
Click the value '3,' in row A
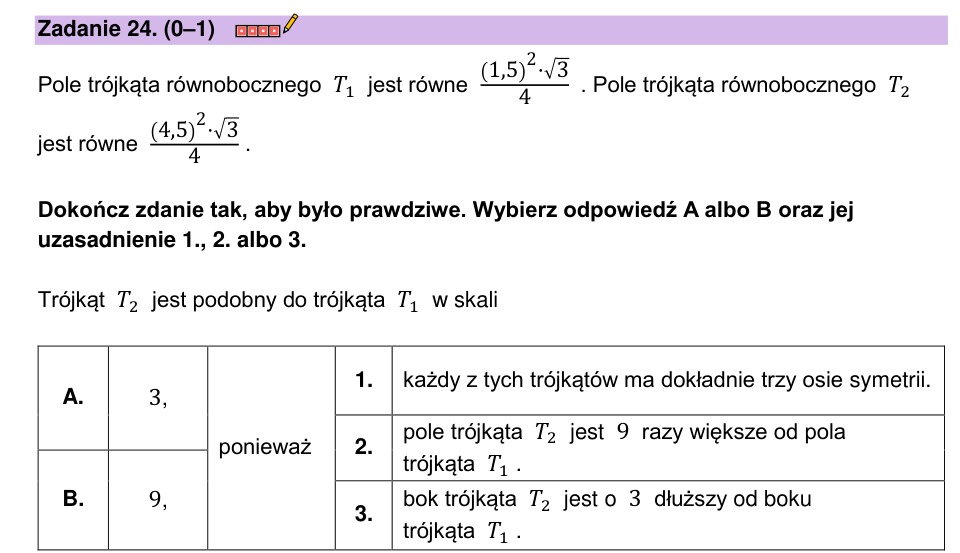tap(158, 398)
